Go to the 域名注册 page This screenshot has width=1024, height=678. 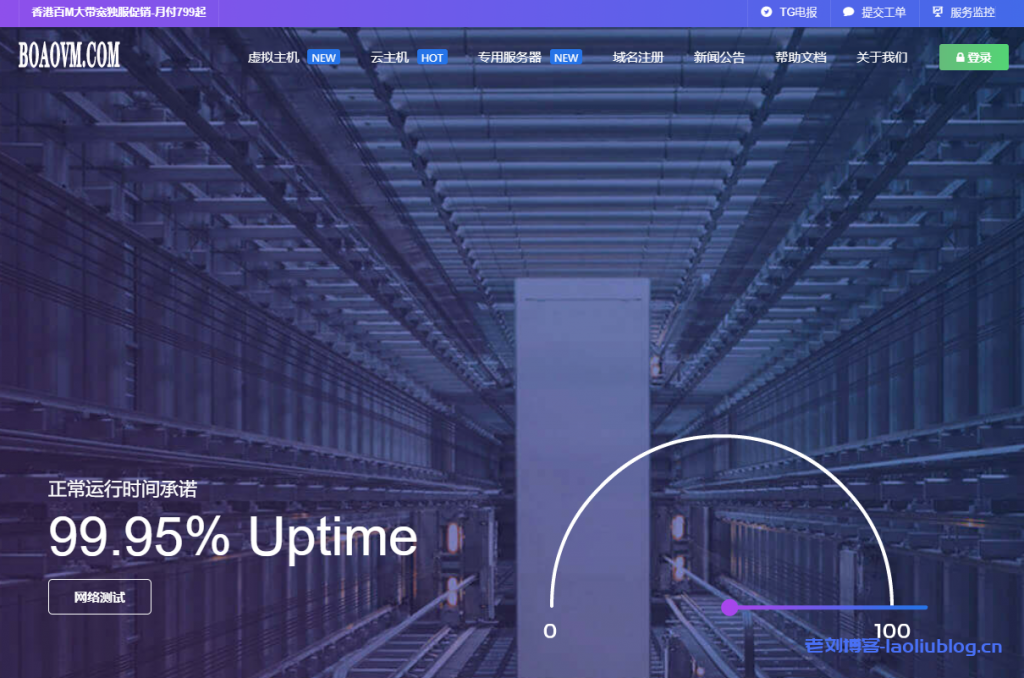coord(638,58)
